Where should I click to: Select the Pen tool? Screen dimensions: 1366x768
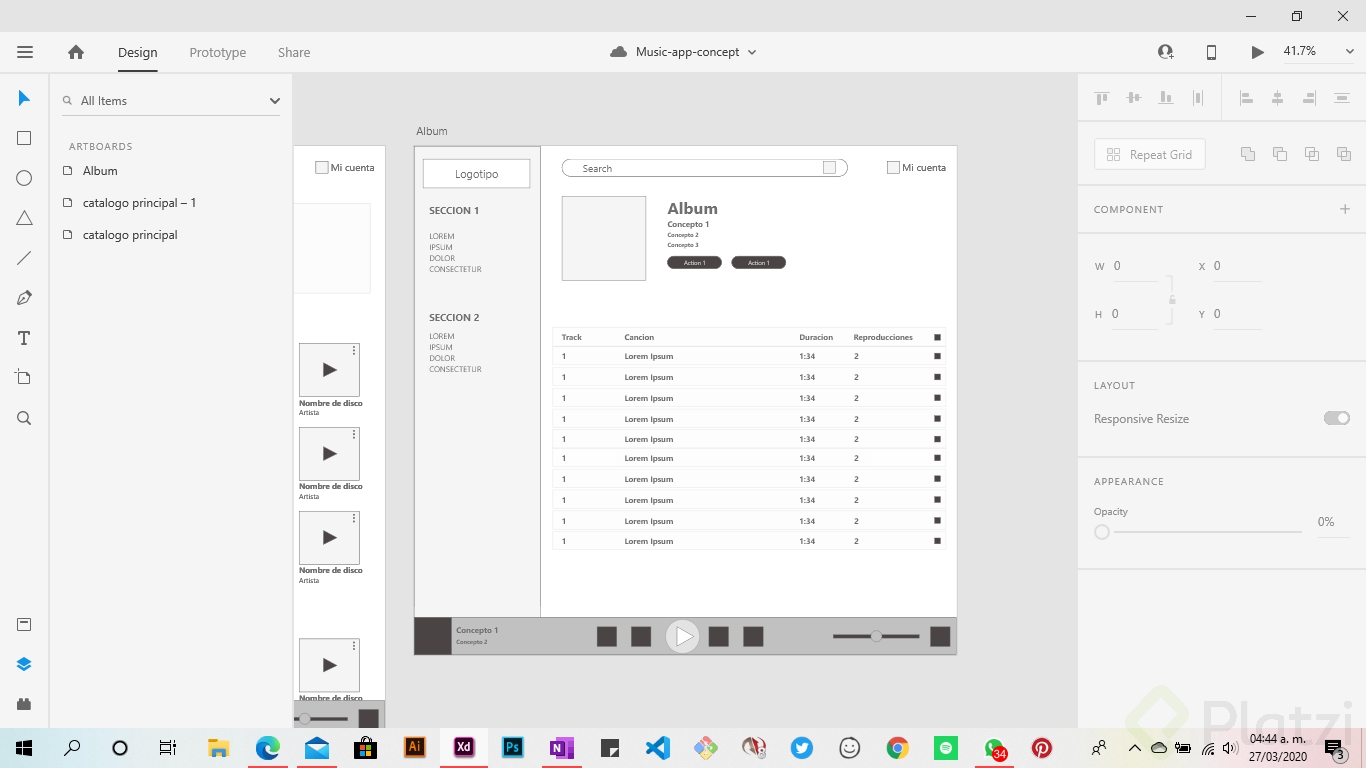24,298
